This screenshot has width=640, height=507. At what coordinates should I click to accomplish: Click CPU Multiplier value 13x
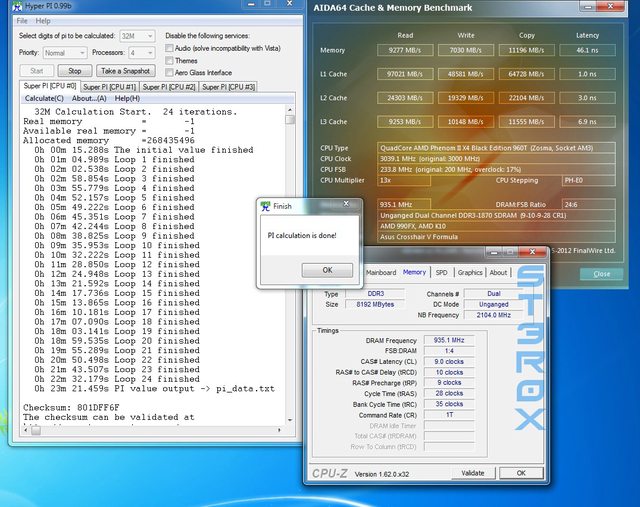click(404, 180)
